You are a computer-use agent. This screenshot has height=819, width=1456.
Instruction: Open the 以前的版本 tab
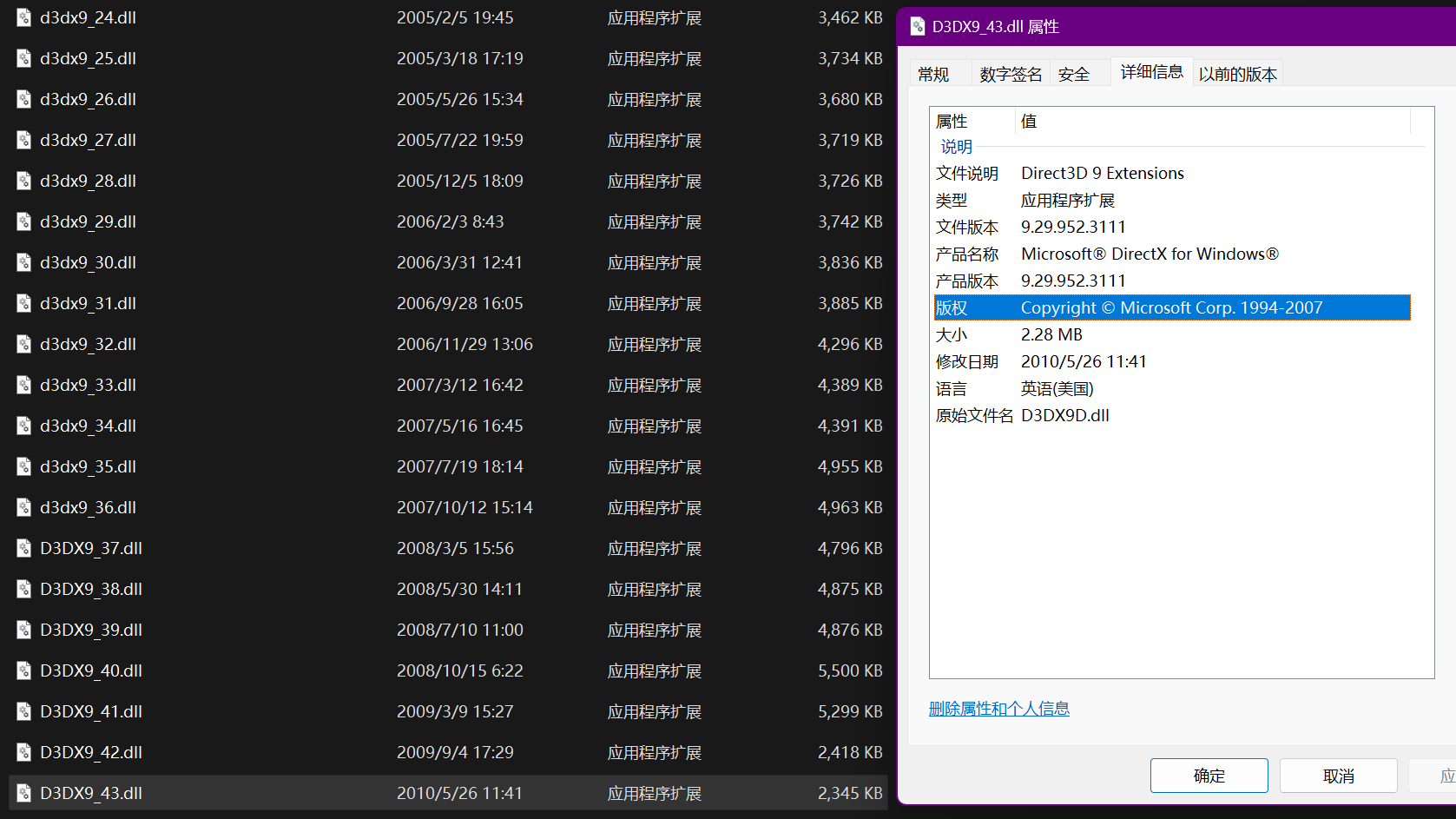pyautogui.click(x=1237, y=74)
